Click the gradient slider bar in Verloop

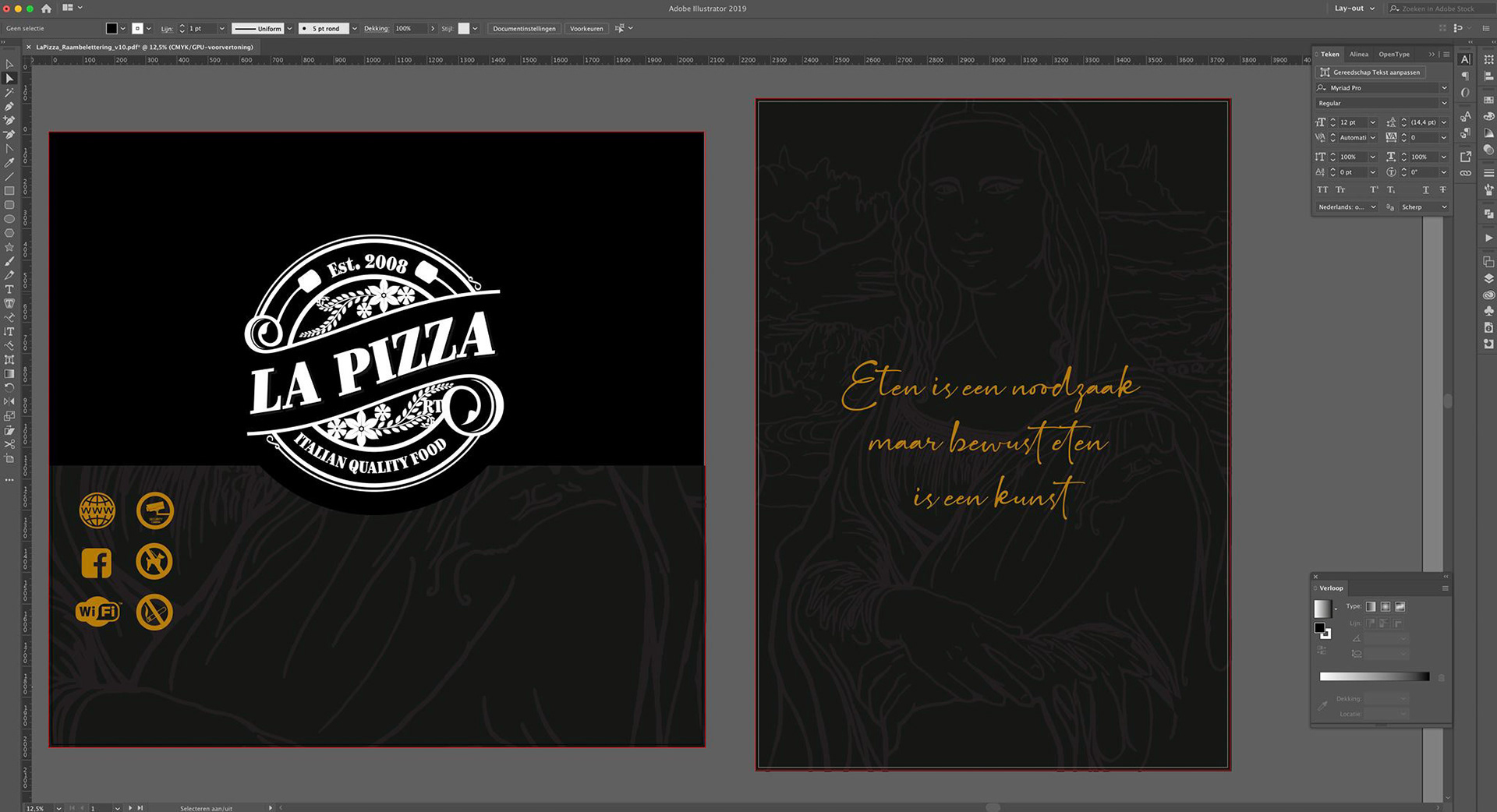pyautogui.click(x=1374, y=676)
